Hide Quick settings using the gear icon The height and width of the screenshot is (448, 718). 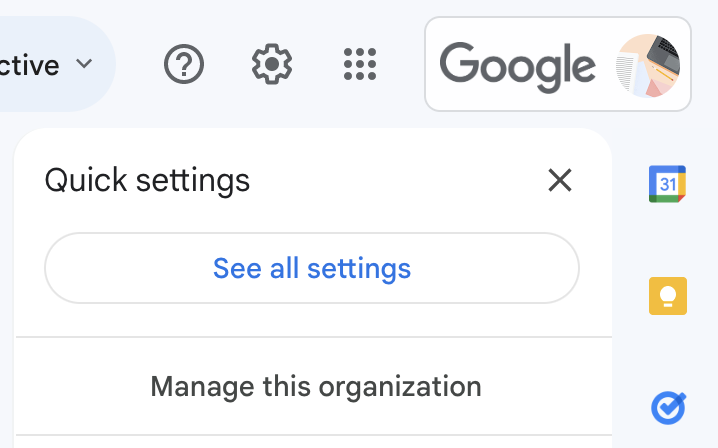(x=271, y=65)
